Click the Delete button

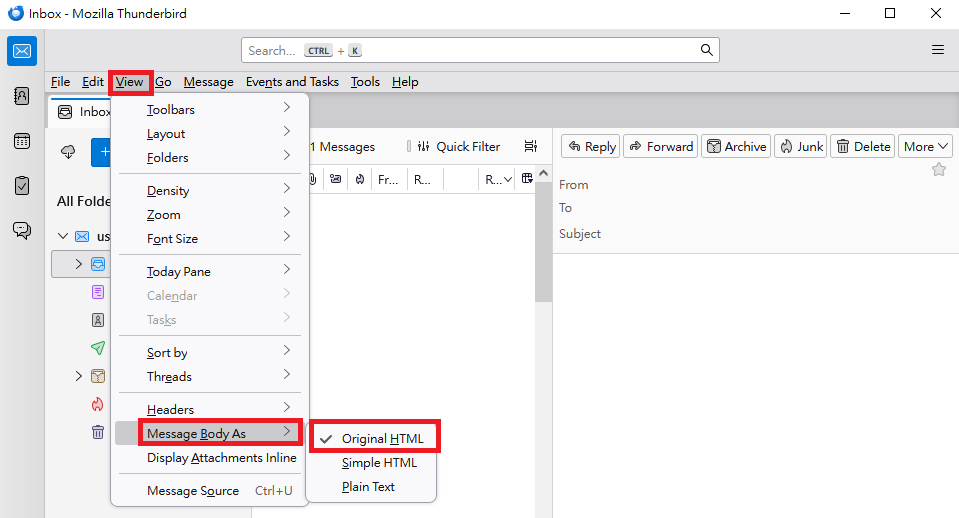863,147
